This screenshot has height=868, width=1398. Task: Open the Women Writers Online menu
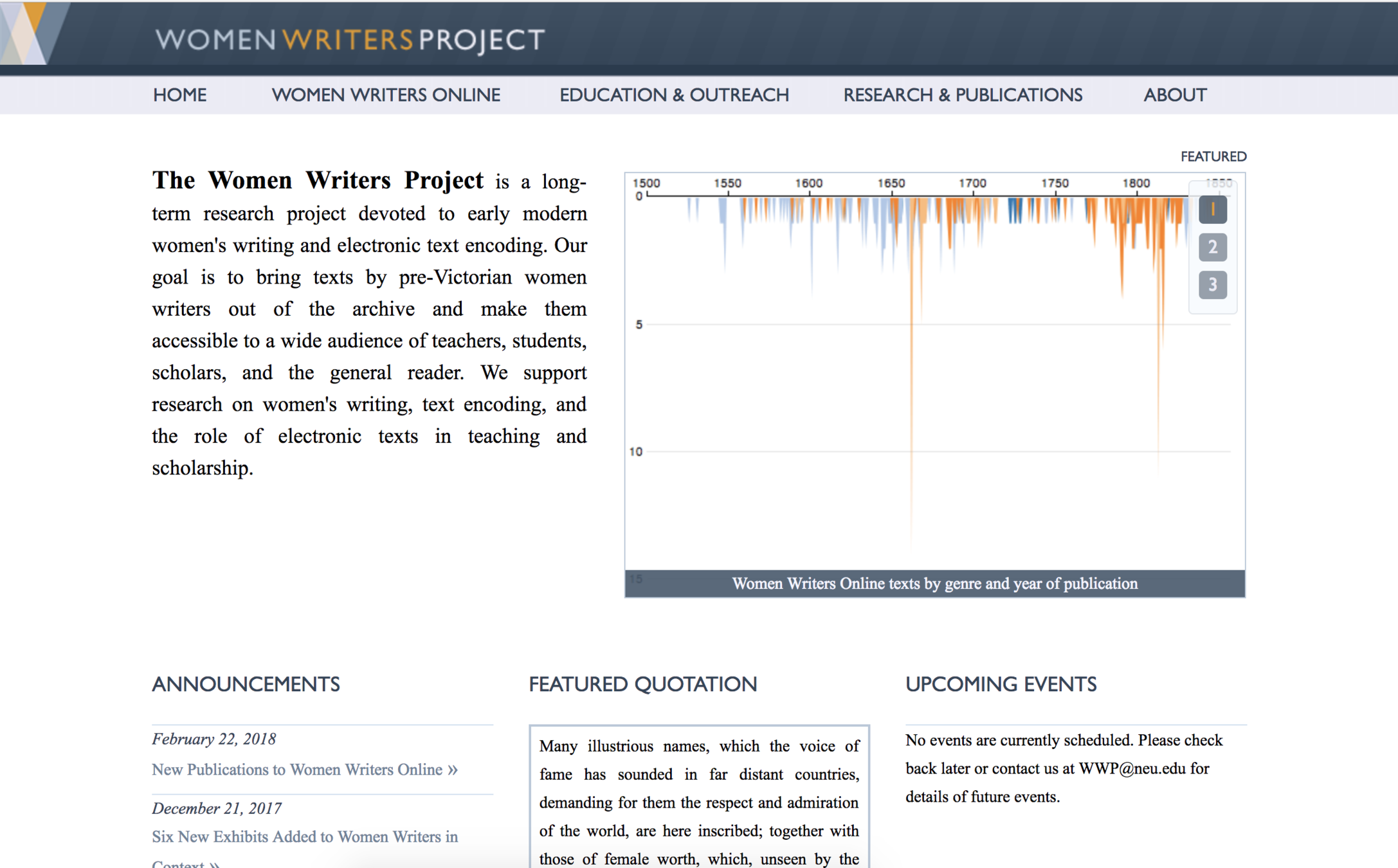(x=386, y=95)
